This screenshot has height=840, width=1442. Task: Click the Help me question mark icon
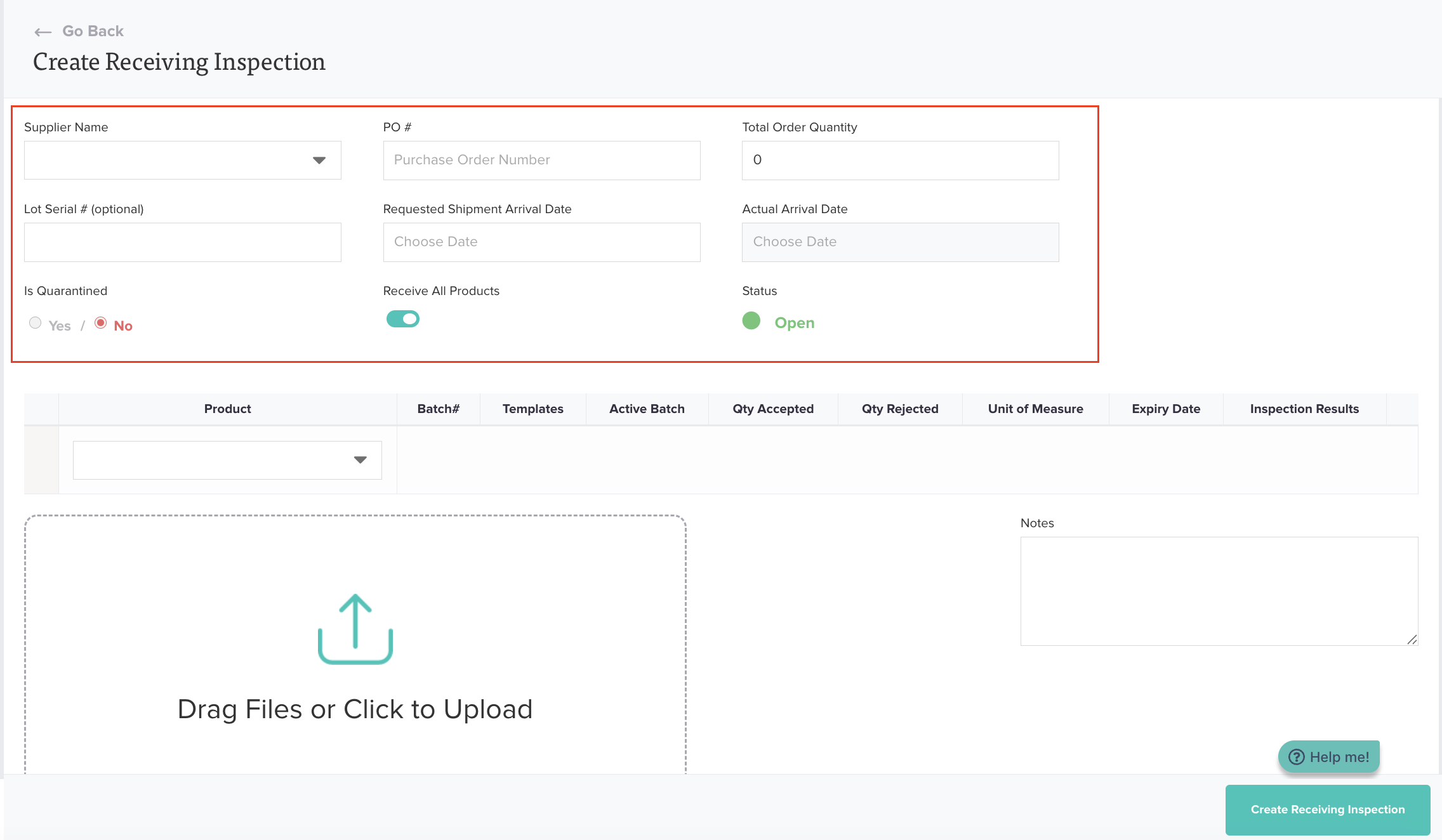(1296, 757)
